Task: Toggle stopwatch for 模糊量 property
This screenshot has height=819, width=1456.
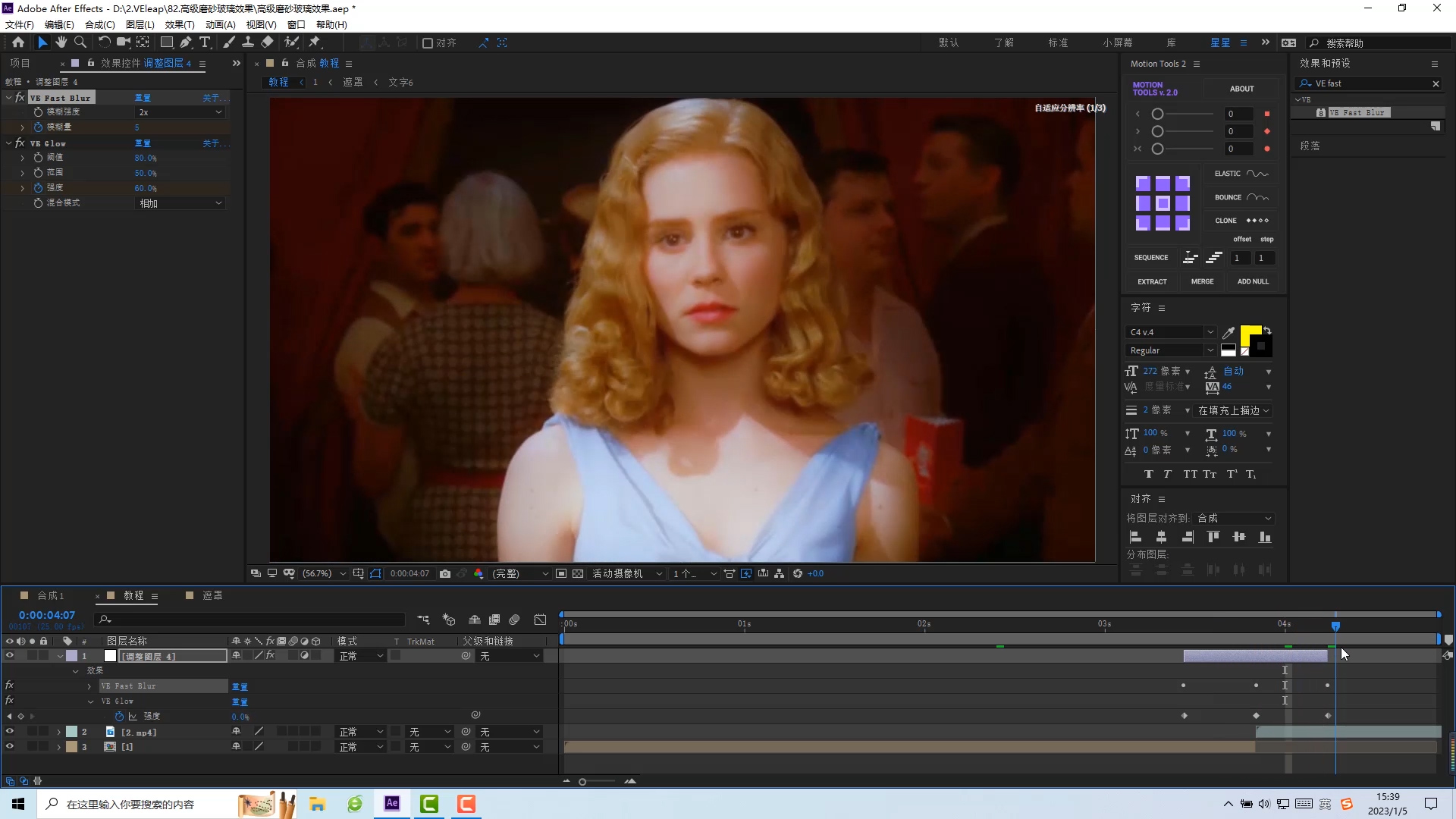Action: 38,127
